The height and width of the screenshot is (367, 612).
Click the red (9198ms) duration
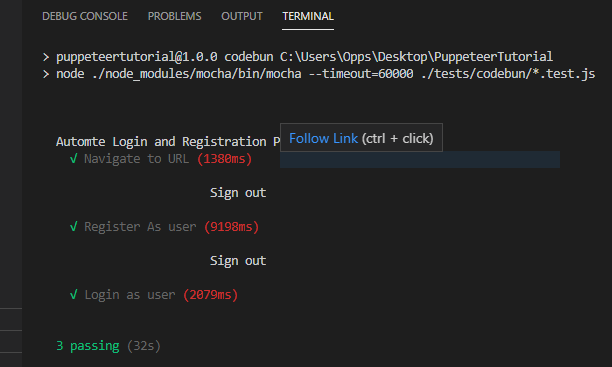(231, 227)
